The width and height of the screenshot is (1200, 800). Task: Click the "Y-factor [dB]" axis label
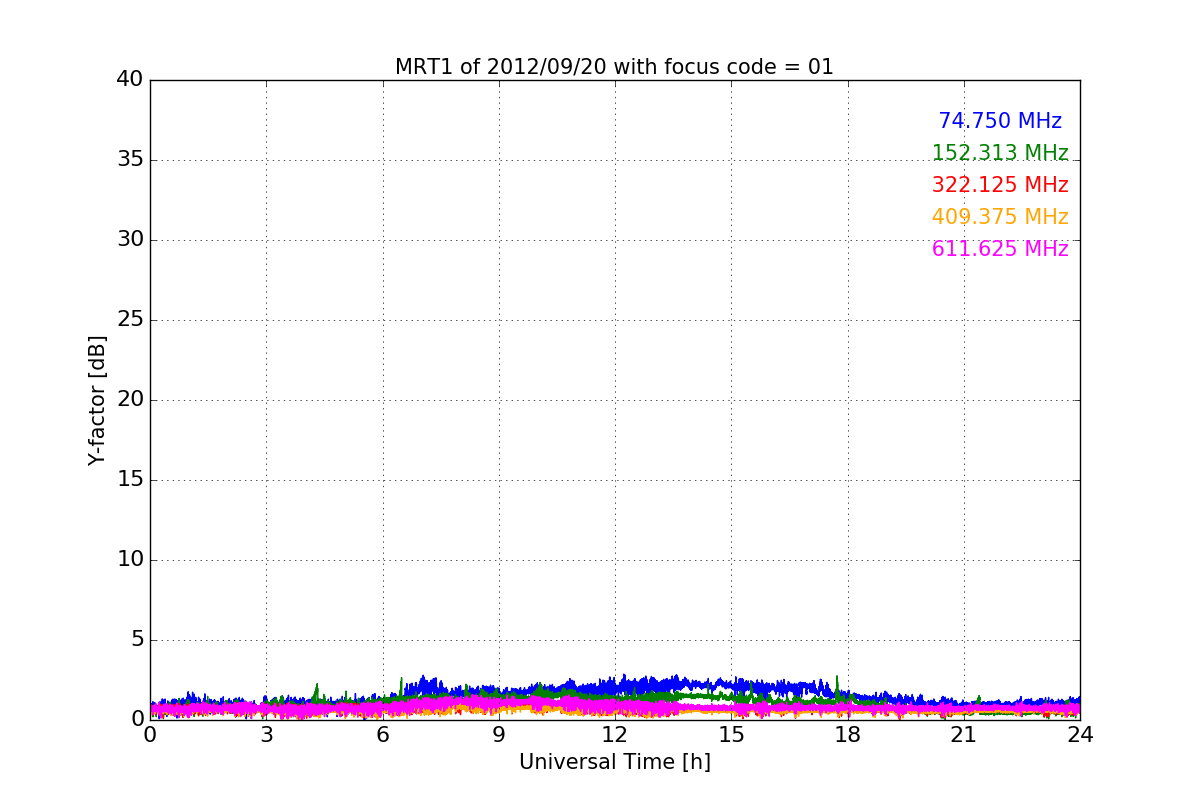click(x=97, y=400)
